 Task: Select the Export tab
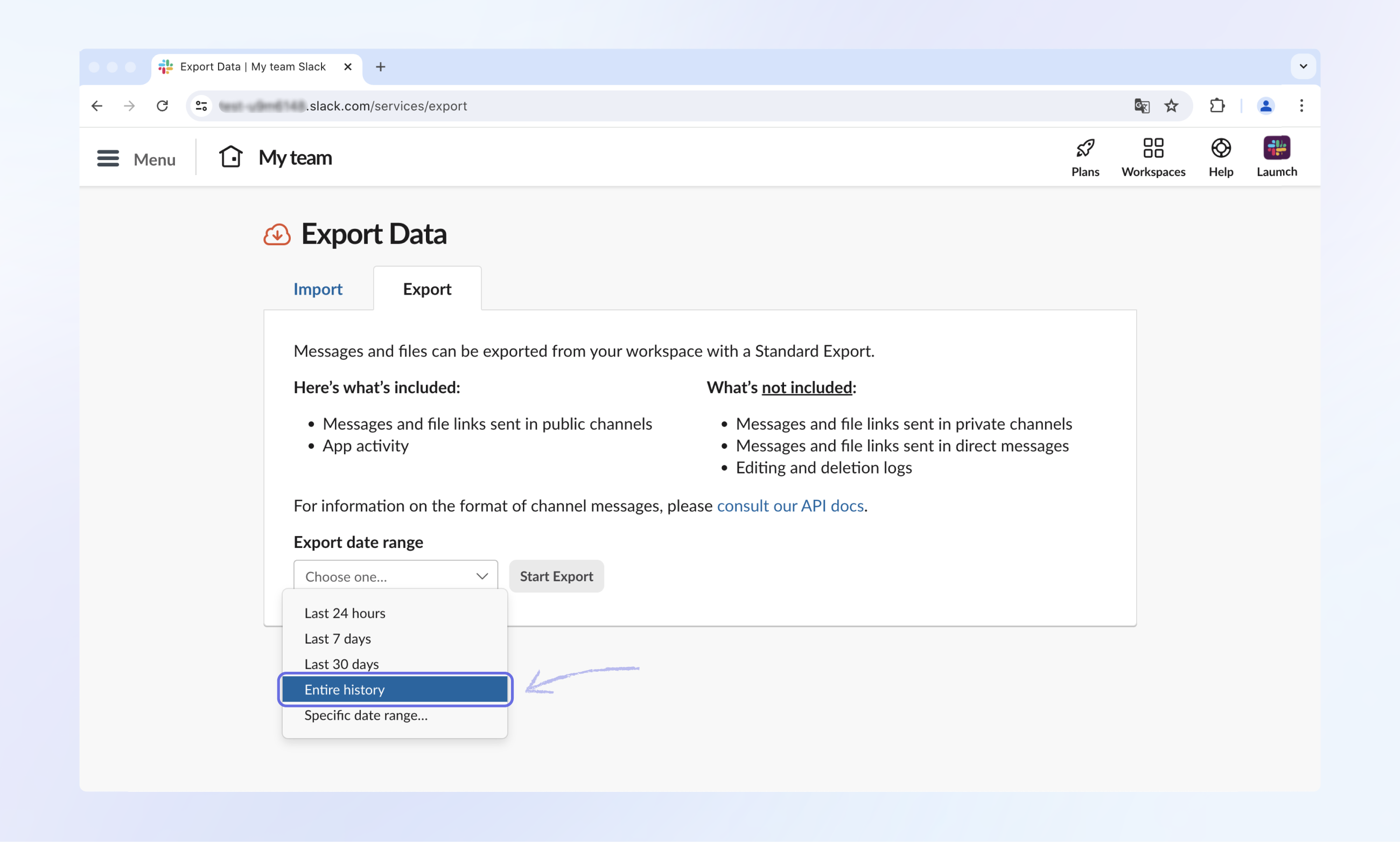click(x=427, y=289)
